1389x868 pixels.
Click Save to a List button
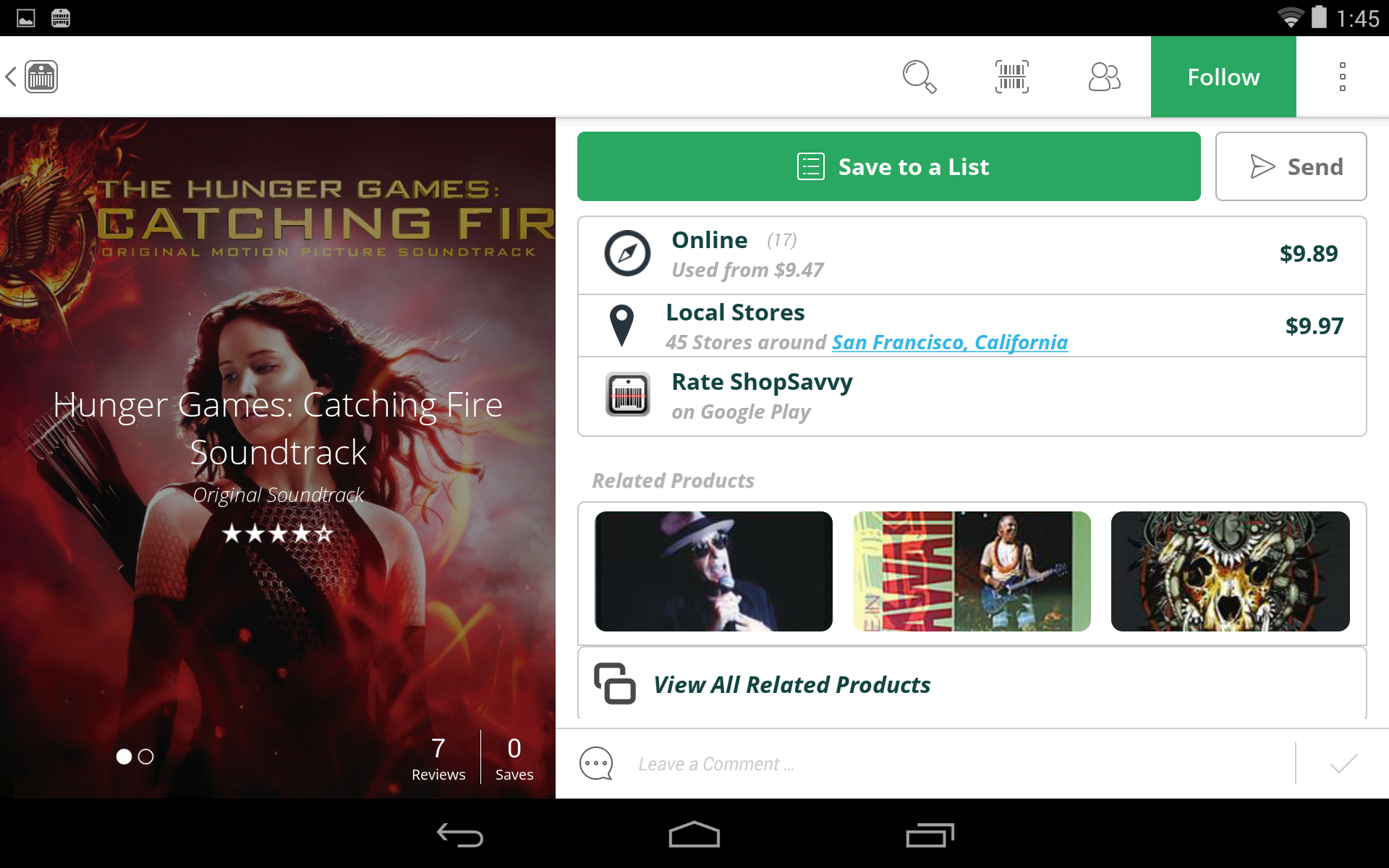click(888, 166)
